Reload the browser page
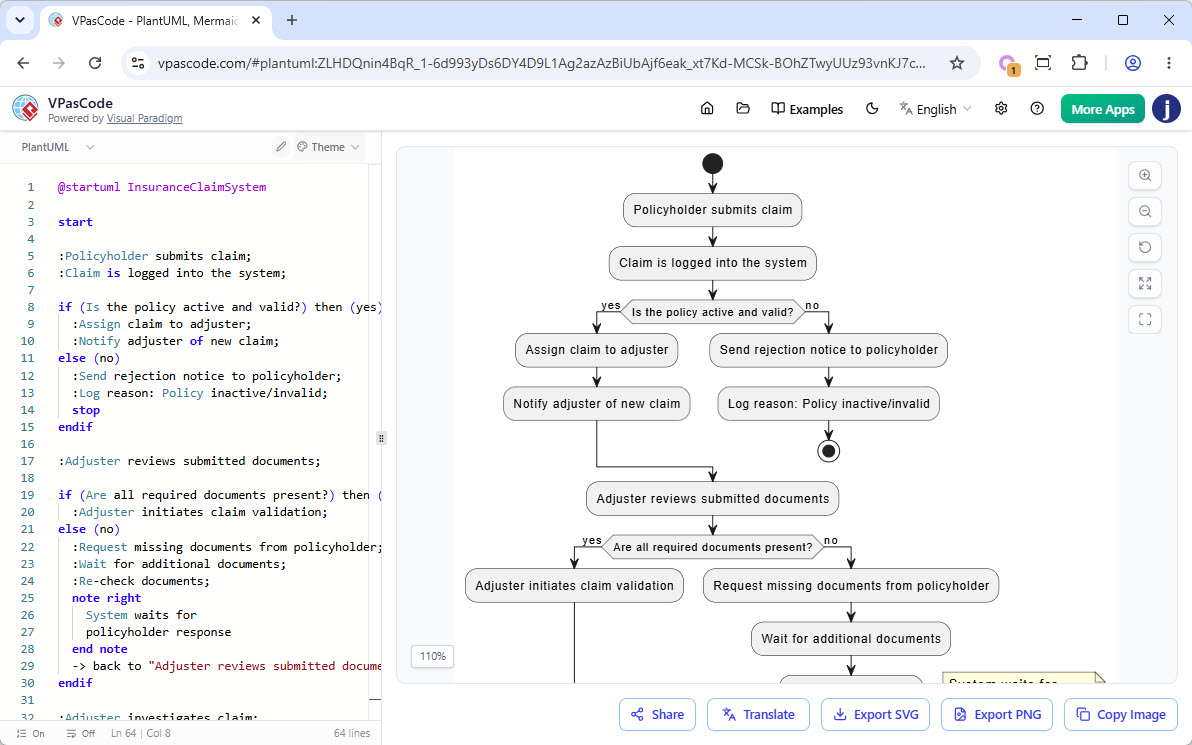This screenshot has width=1192, height=745. coord(95,63)
